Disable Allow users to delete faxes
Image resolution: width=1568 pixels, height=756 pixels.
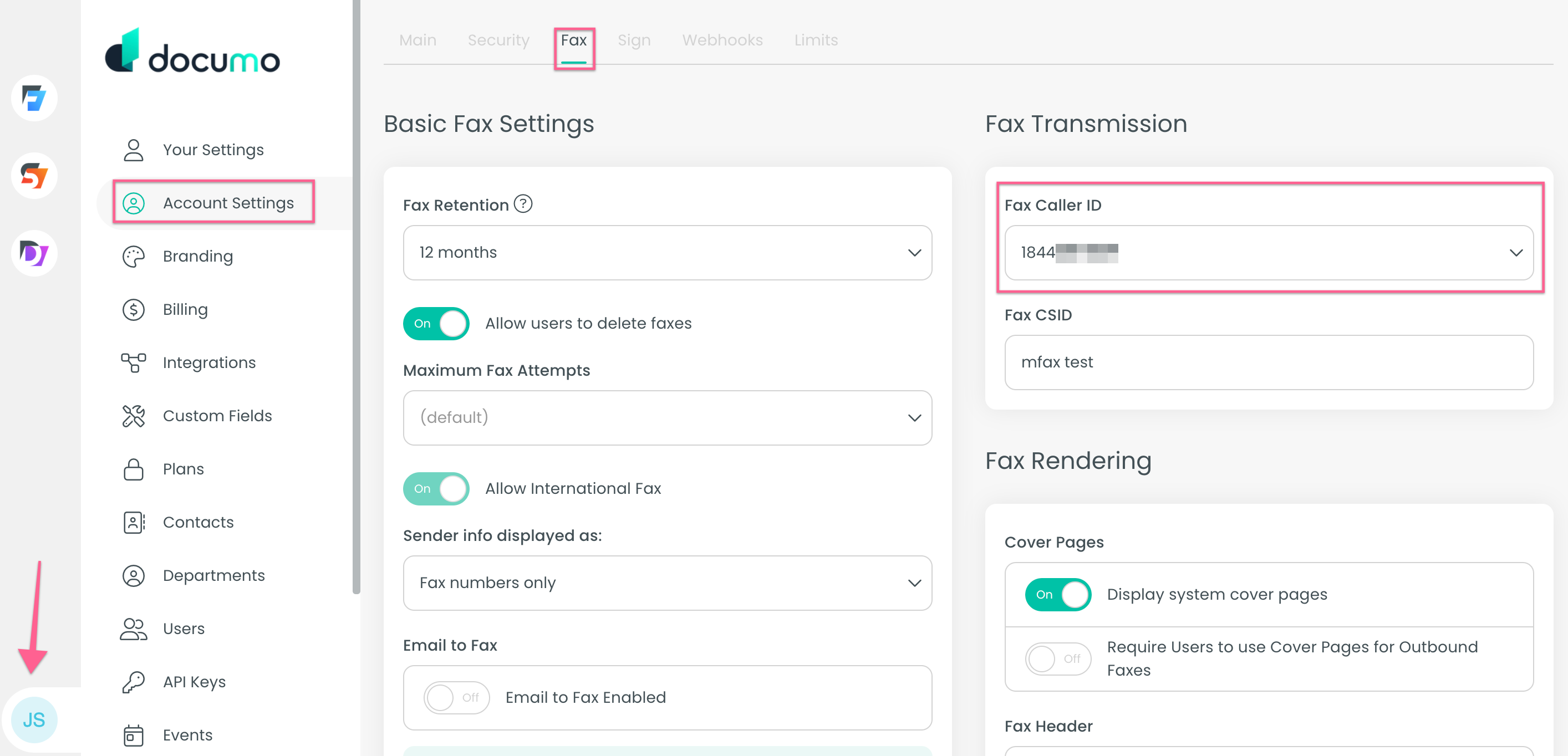coord(436,323)
